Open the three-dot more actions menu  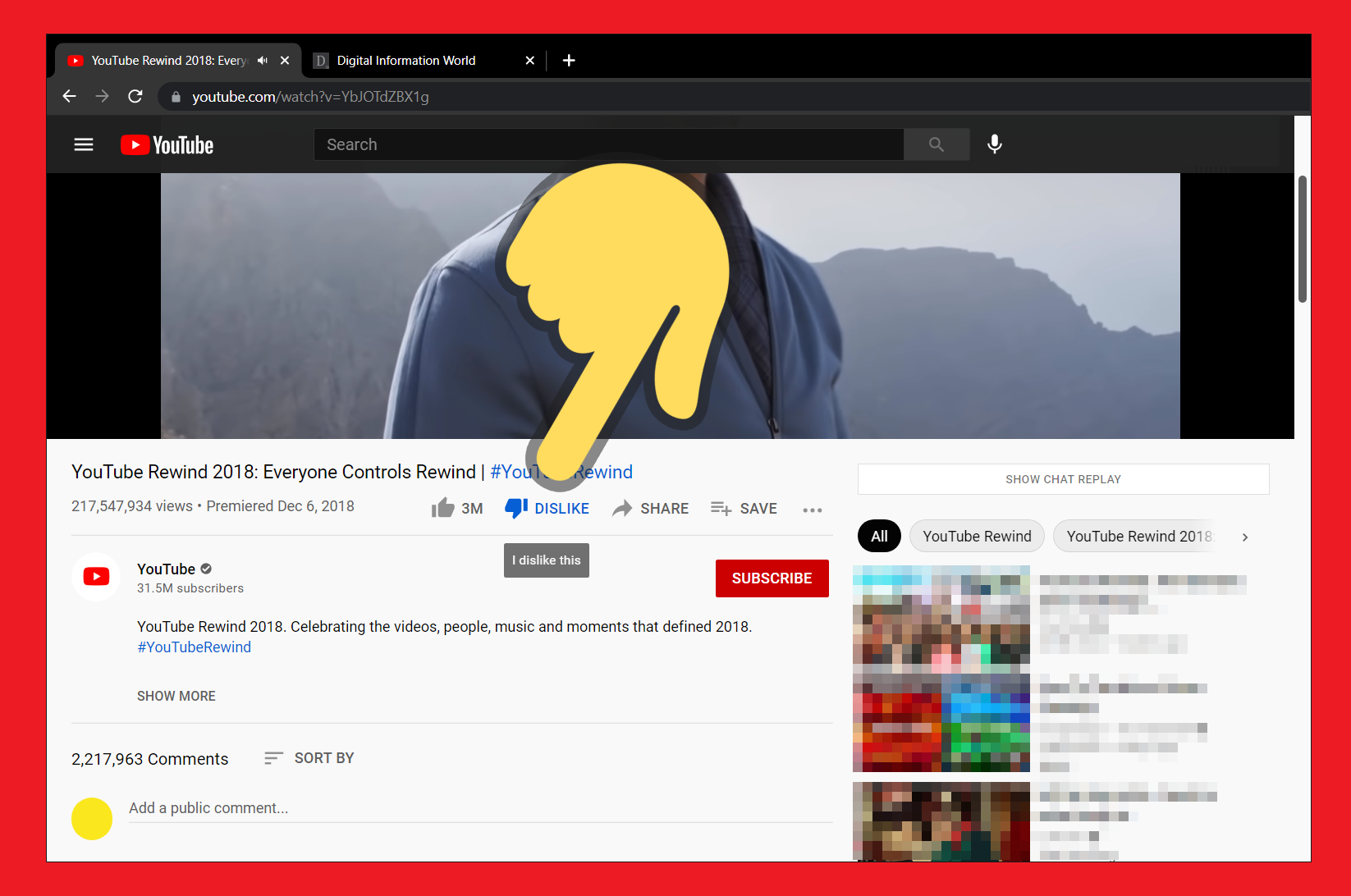[x=813, y=510]
